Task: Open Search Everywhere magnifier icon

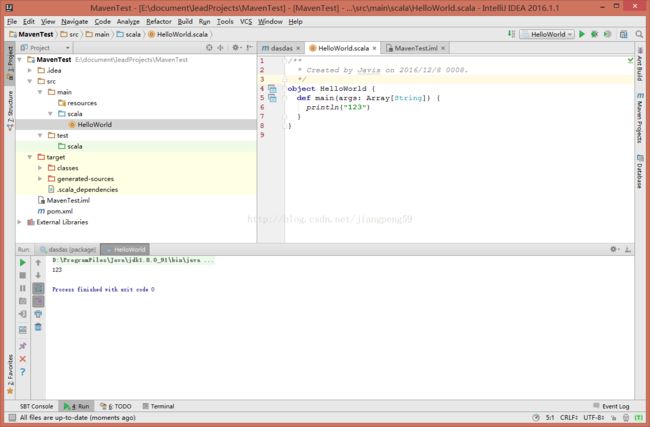Action: pyautogui.click(x=639, y=34)
